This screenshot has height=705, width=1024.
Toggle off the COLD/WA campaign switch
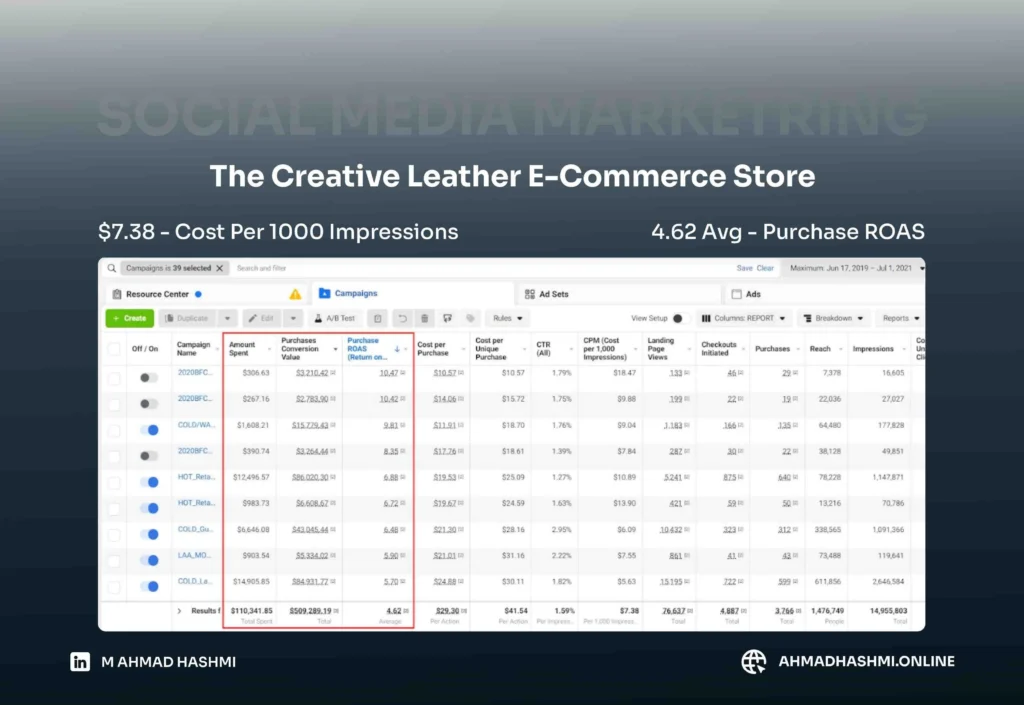tap(149, 430)
